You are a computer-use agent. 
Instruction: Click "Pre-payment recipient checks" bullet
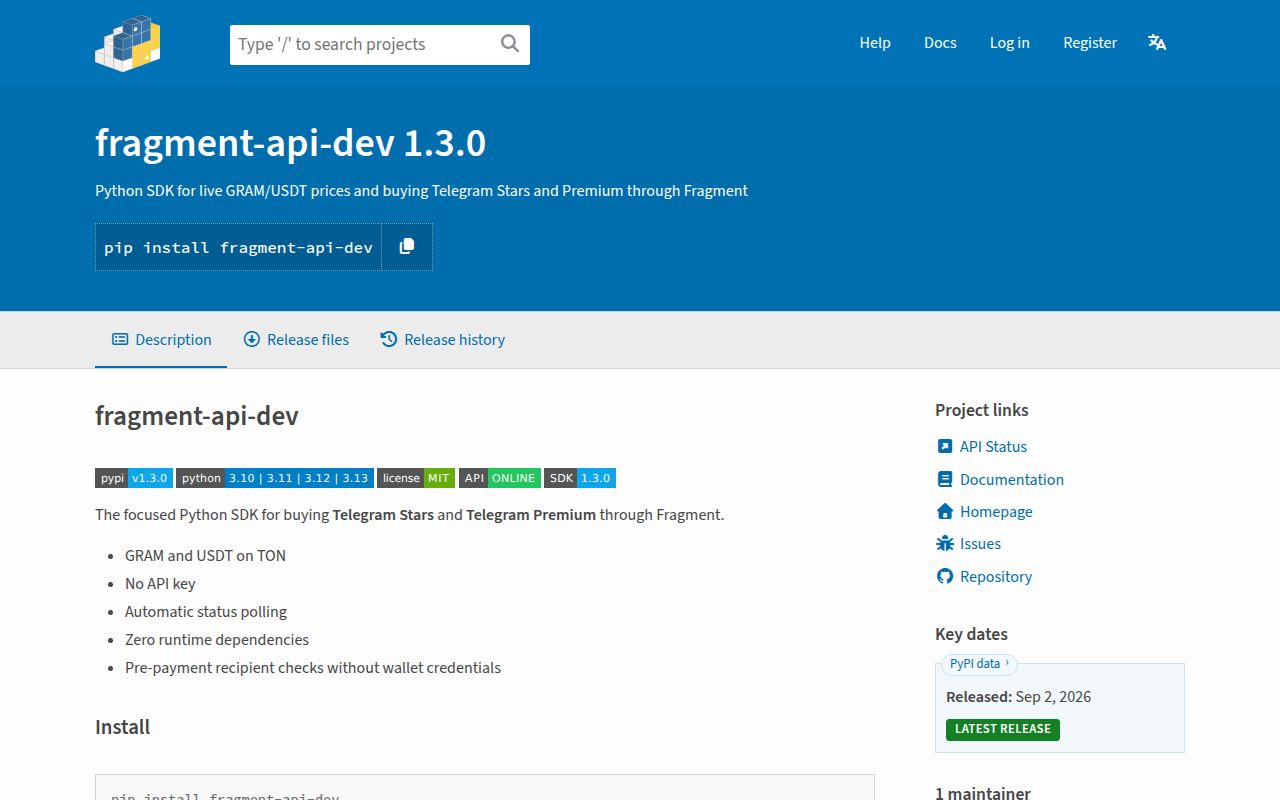pyautogui.click(x=313, y=667)
